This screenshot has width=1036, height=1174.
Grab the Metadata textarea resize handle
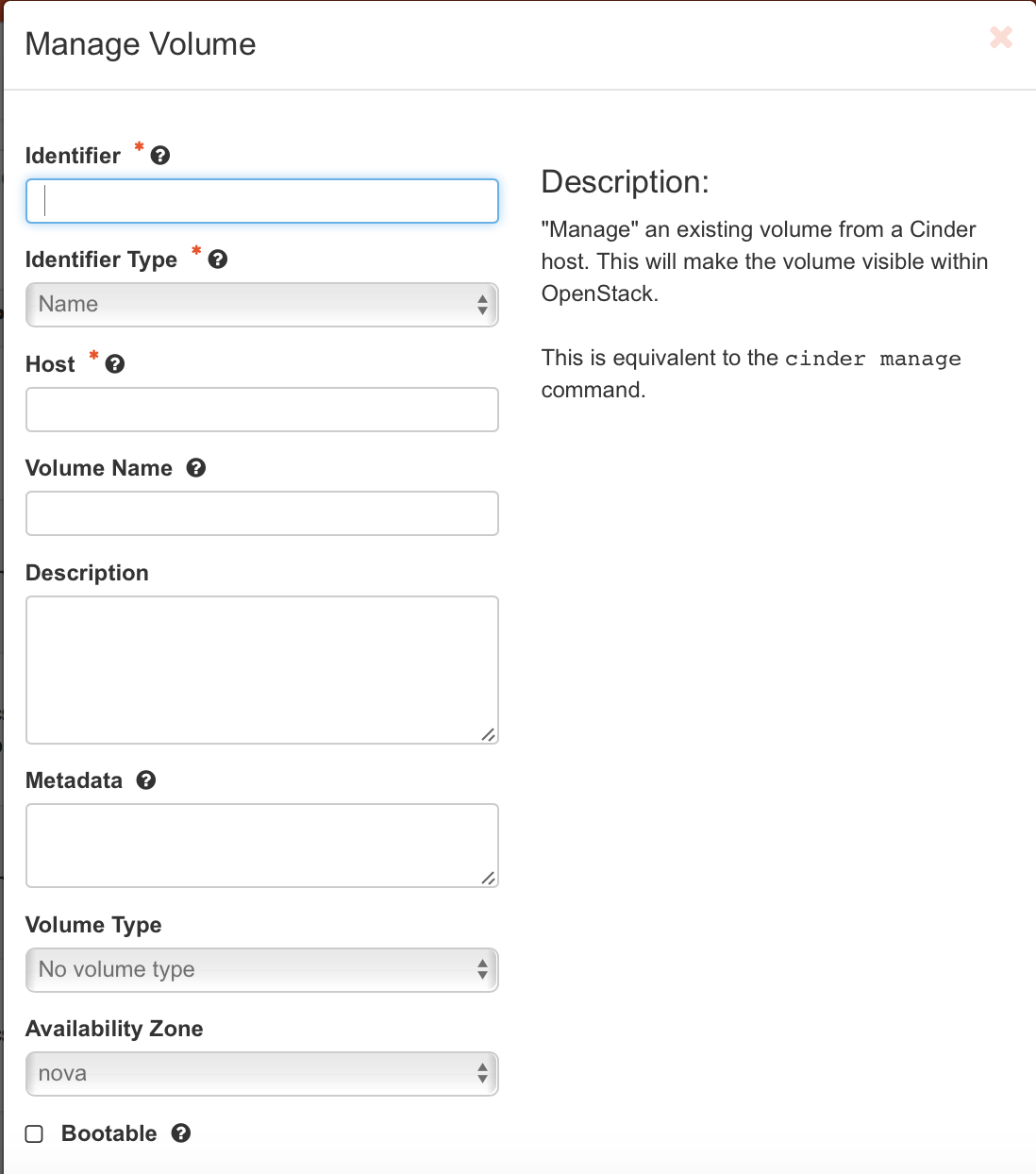488,878
